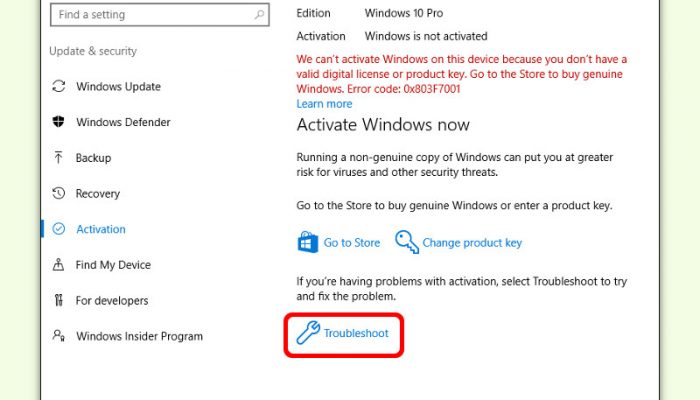
Task: Click the Troubleshoot wrench icon
Action: [x=308, y=333]
